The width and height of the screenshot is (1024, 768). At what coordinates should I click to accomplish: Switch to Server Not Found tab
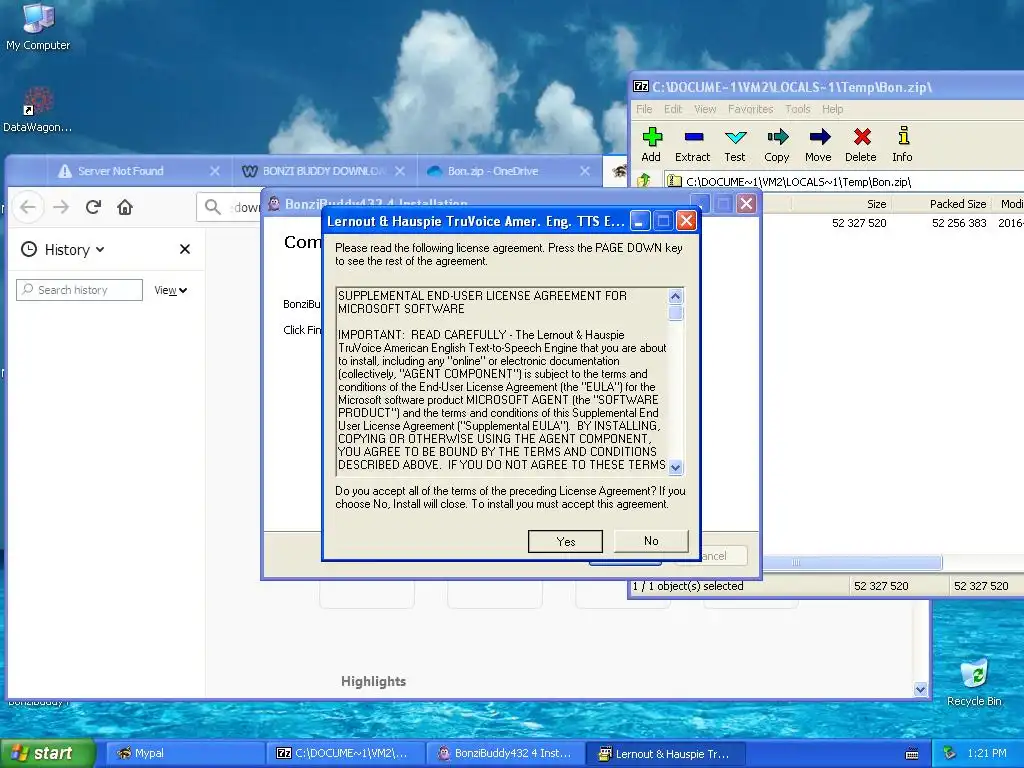pyautogui.click(x=120, y=171)
